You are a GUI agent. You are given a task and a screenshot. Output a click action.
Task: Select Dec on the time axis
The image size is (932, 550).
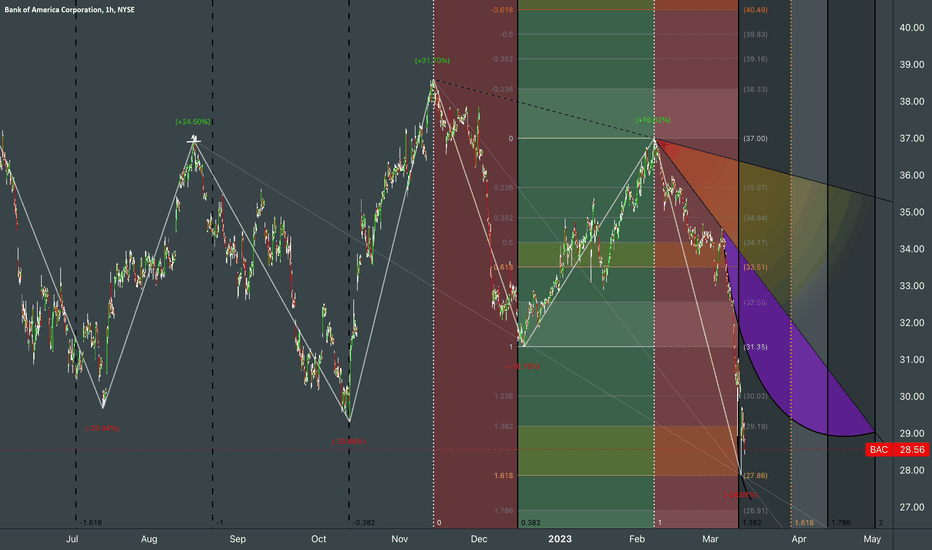[478, 539]
